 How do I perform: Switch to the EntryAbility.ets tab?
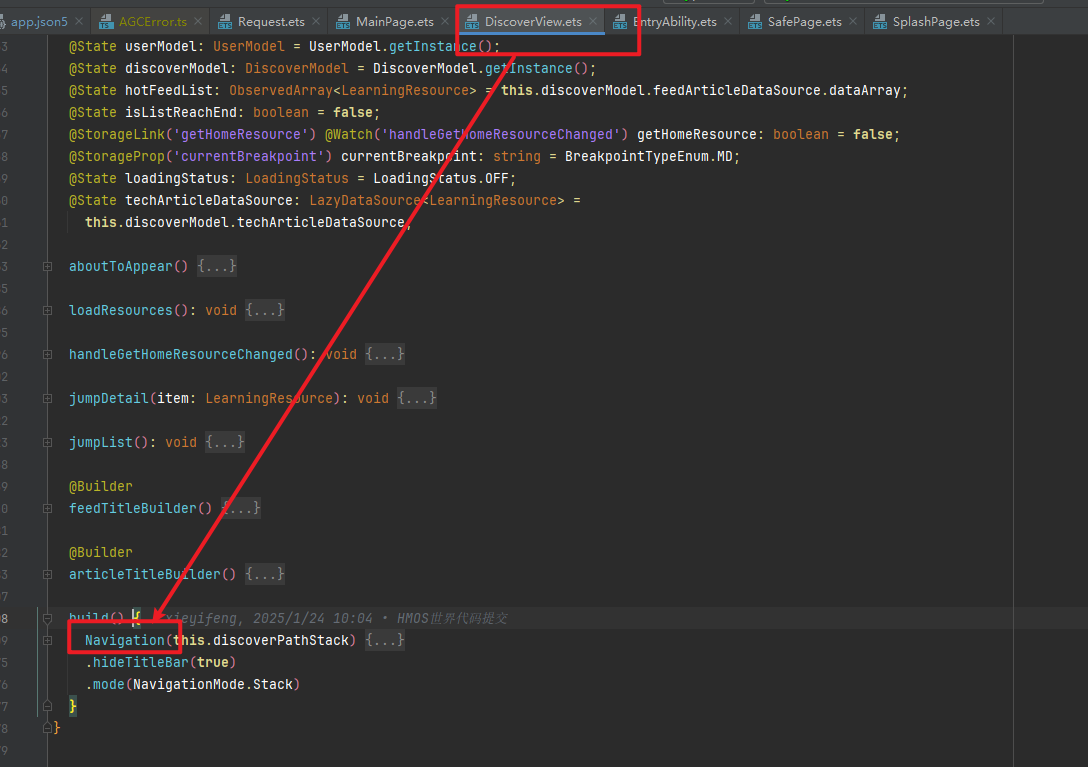click(674, 22)
